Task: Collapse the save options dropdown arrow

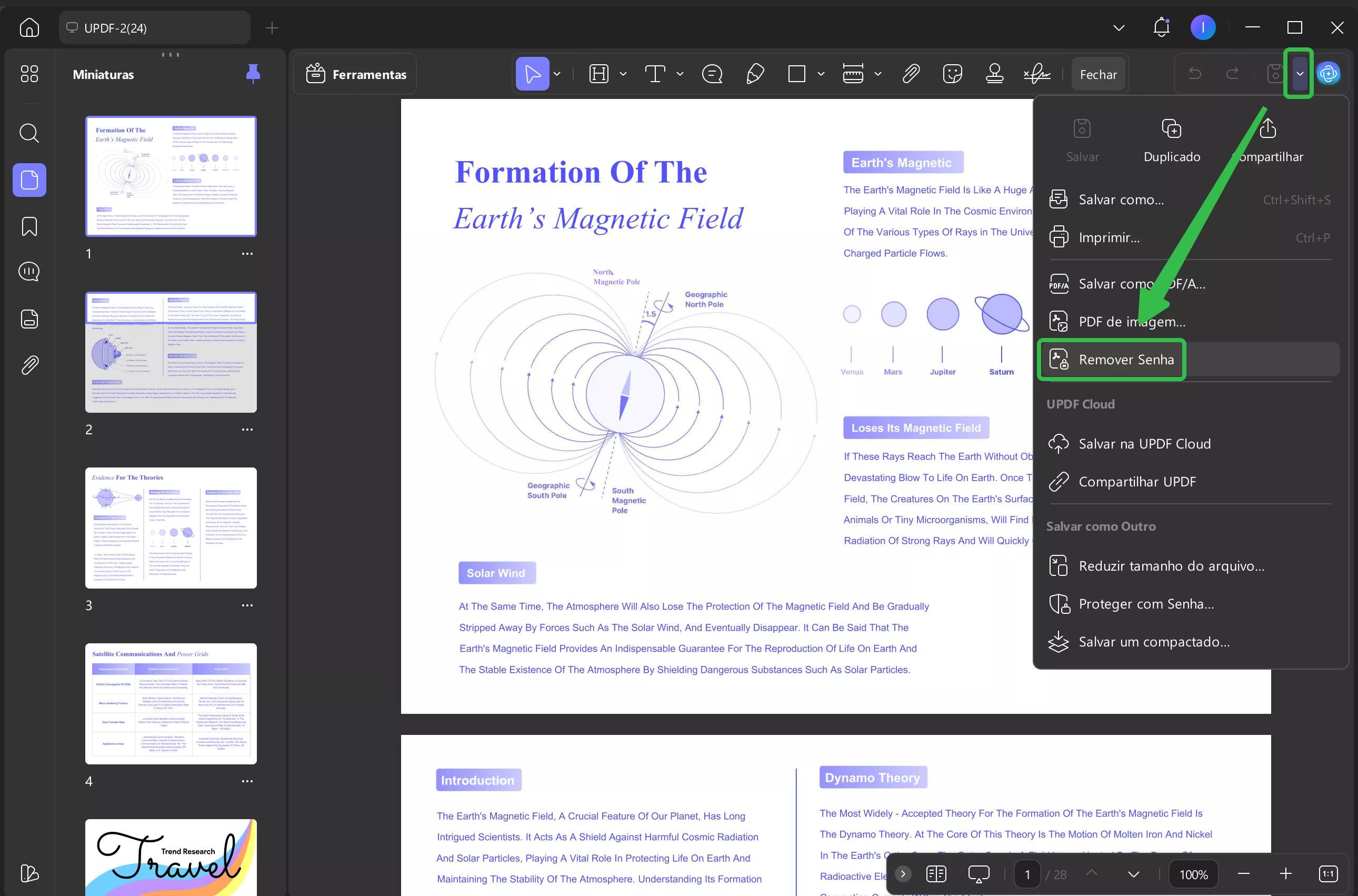Action: click(1299, 74)
